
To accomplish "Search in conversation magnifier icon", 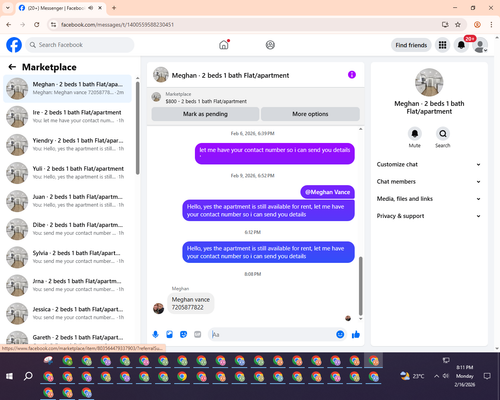I will click(x=443, y=134).
